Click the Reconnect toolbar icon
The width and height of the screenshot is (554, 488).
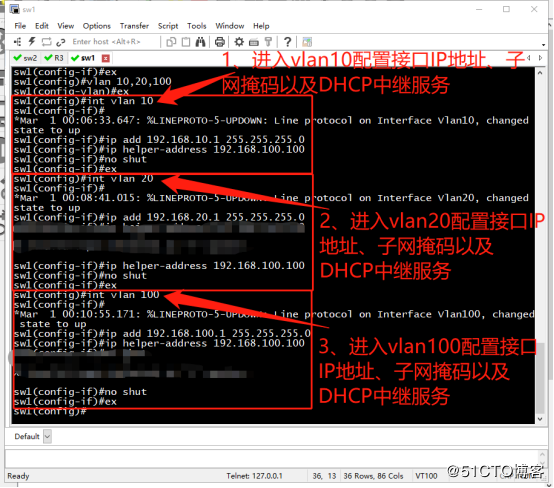[46, 42]
